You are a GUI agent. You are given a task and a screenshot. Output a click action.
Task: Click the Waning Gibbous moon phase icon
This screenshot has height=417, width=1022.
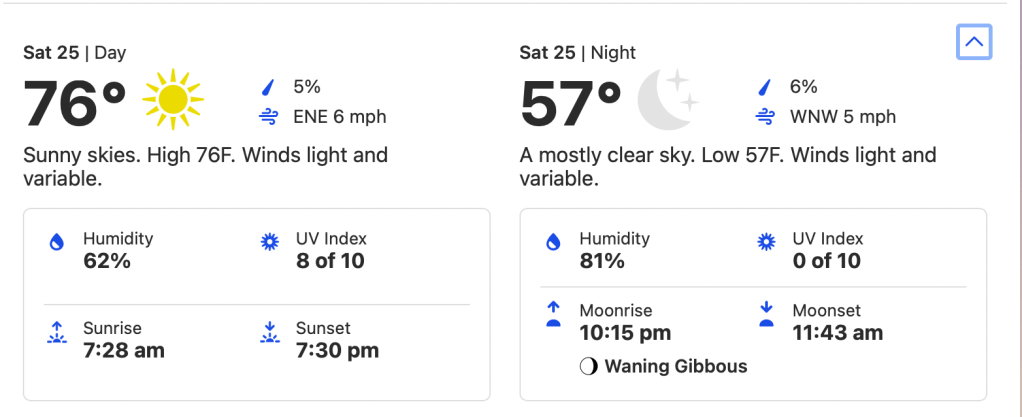click(588, 366)
